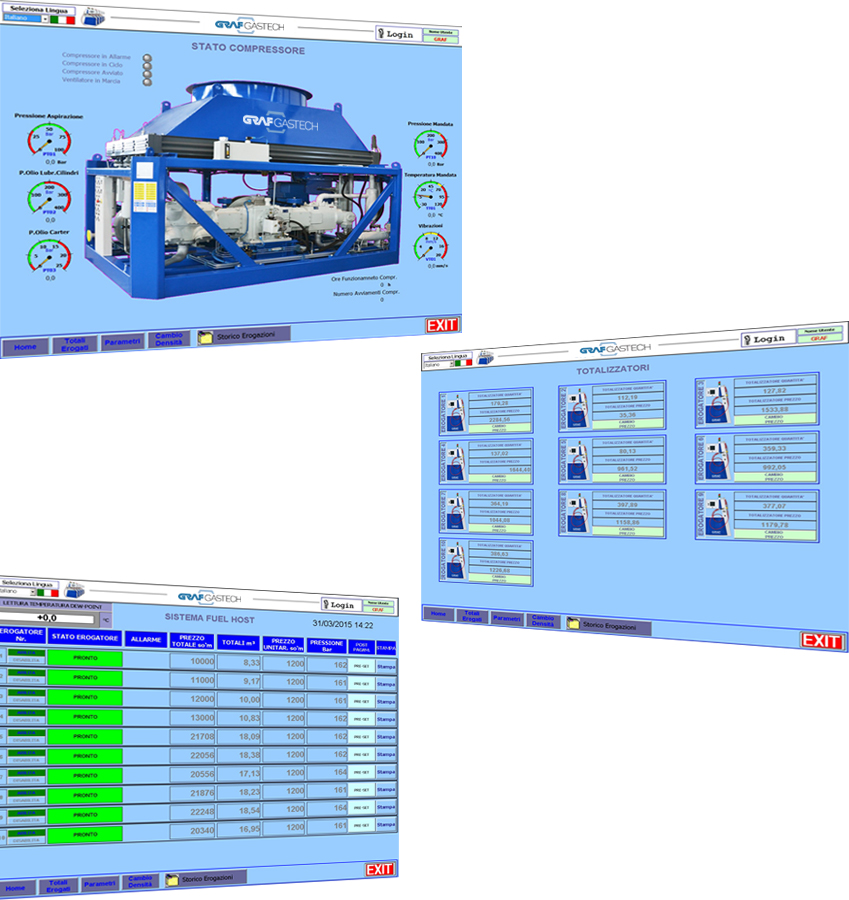Click the P.Olio Lubr.Cilindri gauge
The width and height of the screenshot is (849, 900).
click(x=49, y=197)
